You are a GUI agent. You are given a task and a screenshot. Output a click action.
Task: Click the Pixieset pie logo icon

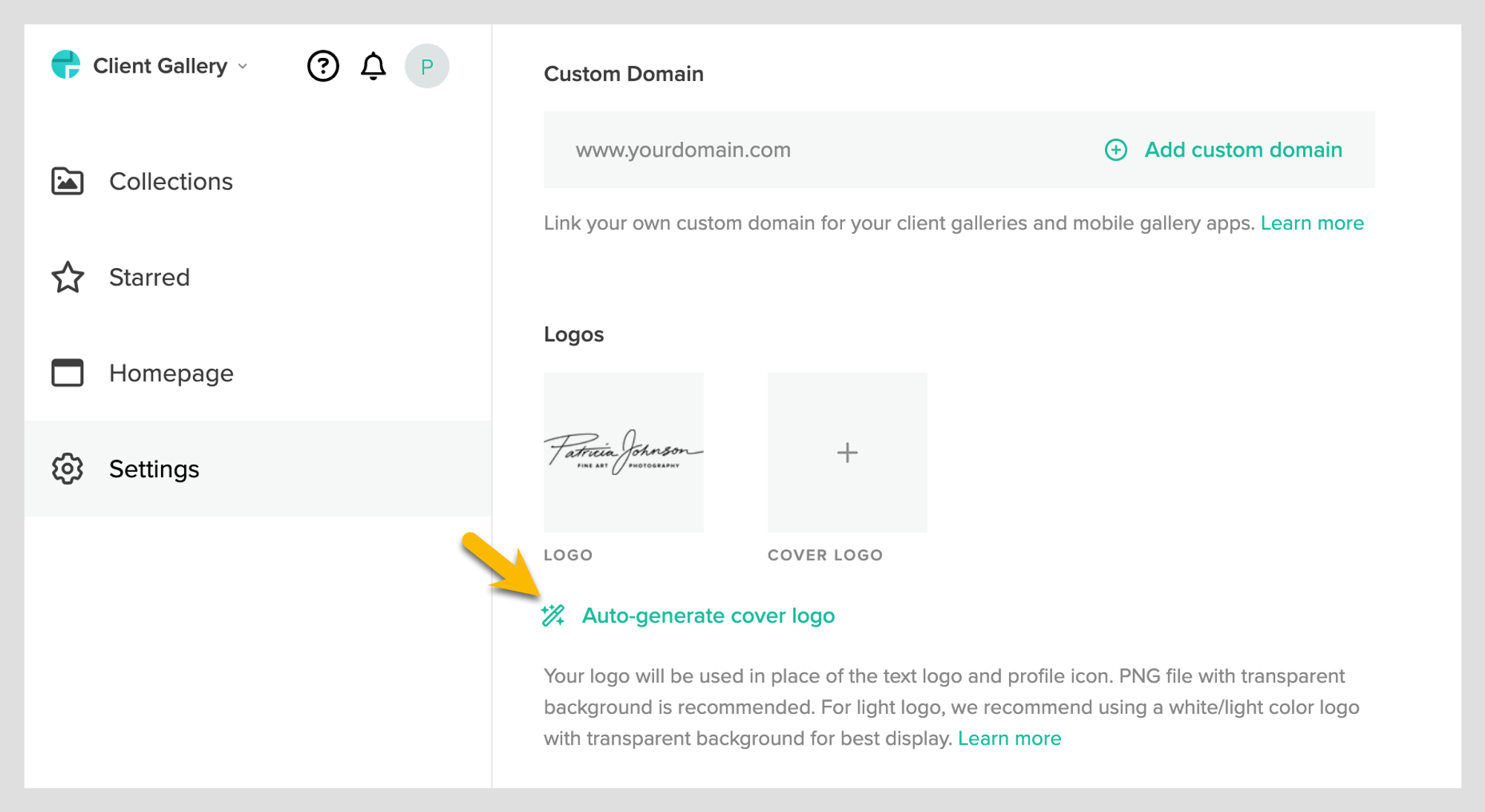click(65, 65)
